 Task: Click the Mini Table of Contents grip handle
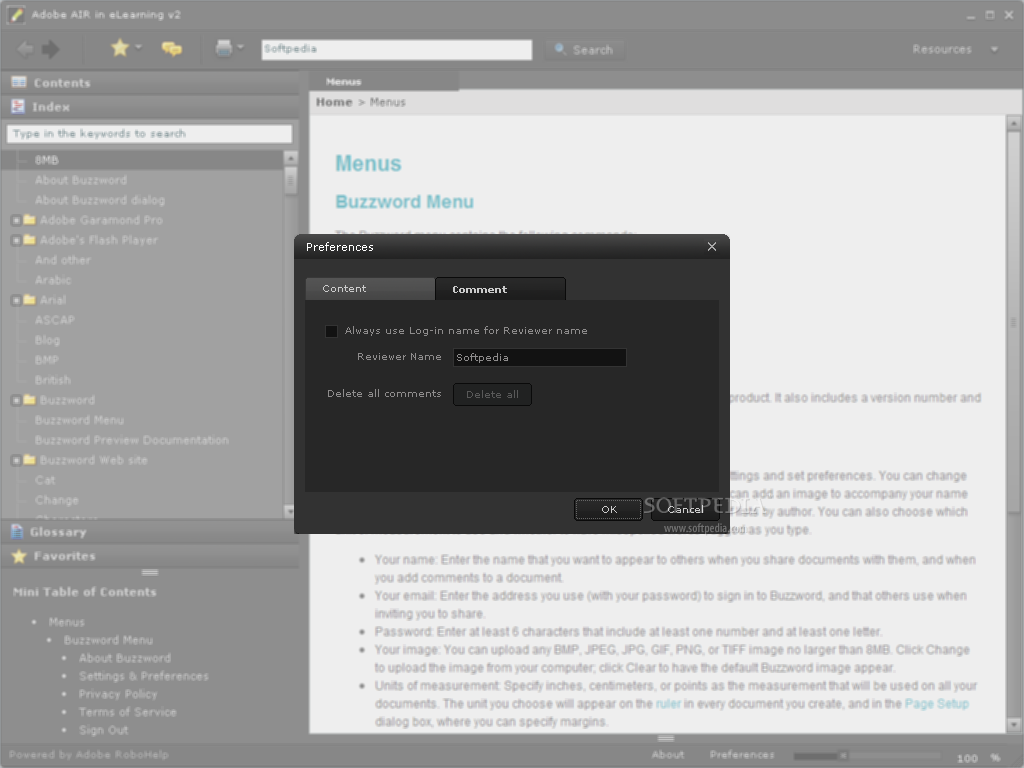pyautogui.click(x=150, y=573)
